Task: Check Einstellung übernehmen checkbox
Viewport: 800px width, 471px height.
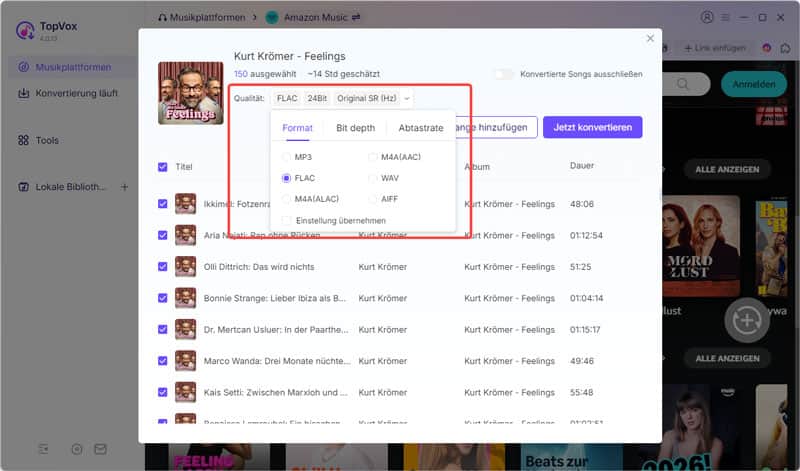Action: click(287, 220)
